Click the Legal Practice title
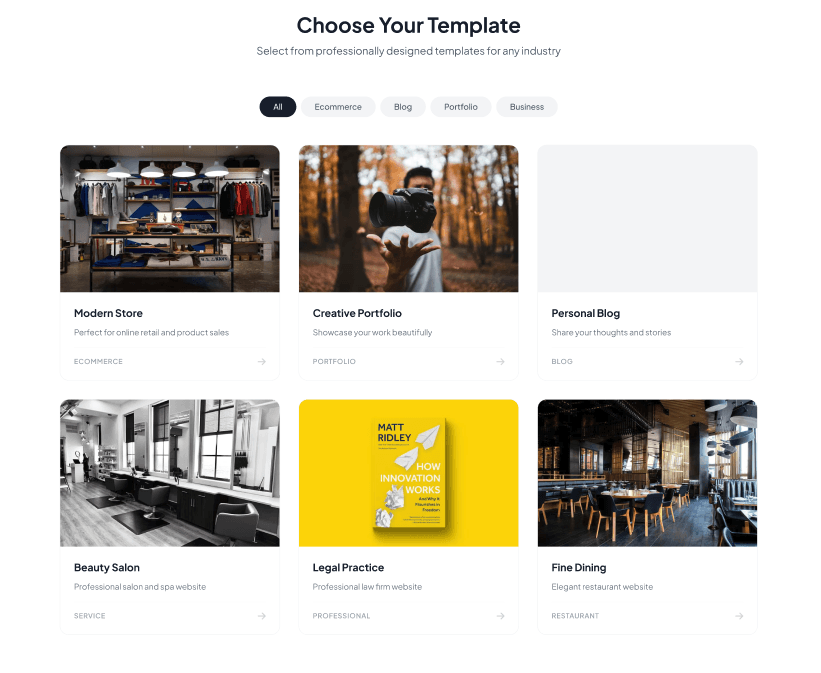 [x=348, y=568]
